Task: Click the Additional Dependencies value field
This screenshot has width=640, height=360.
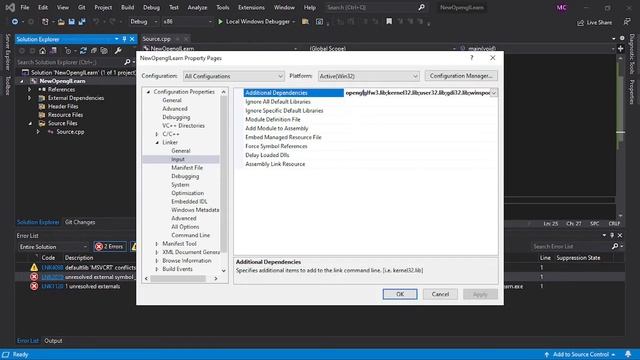Action: (x=417, y=93)
